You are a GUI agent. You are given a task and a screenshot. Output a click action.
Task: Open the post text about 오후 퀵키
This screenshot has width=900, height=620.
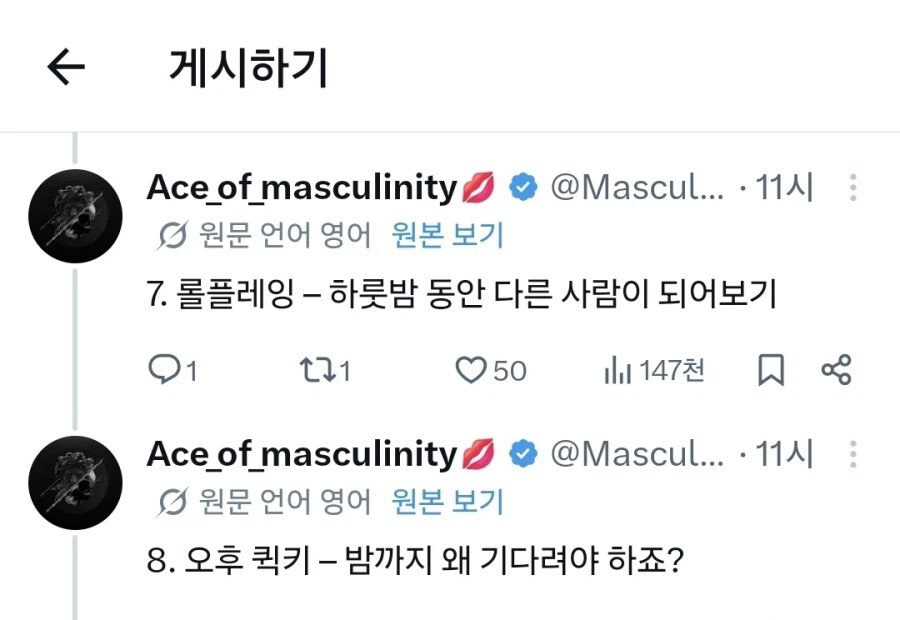(415, 560)
